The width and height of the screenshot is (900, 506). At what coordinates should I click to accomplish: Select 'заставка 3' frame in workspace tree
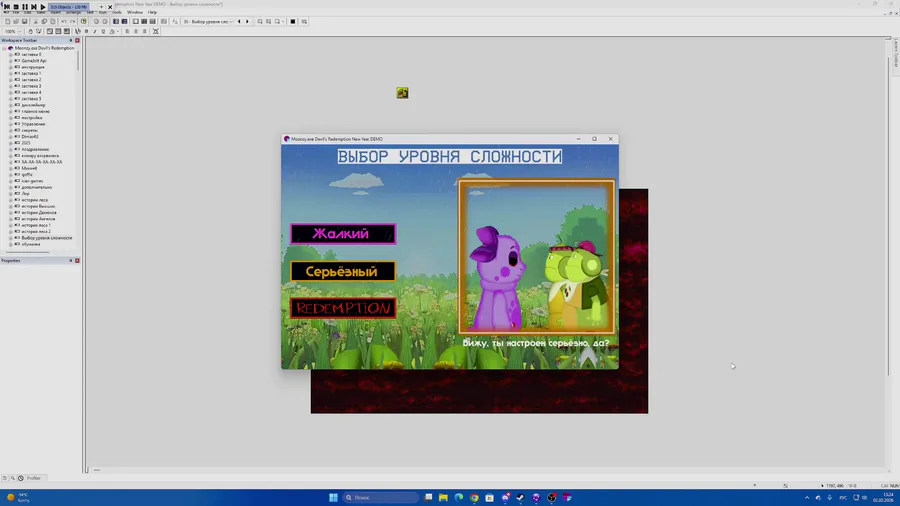(x=31, y=86)
